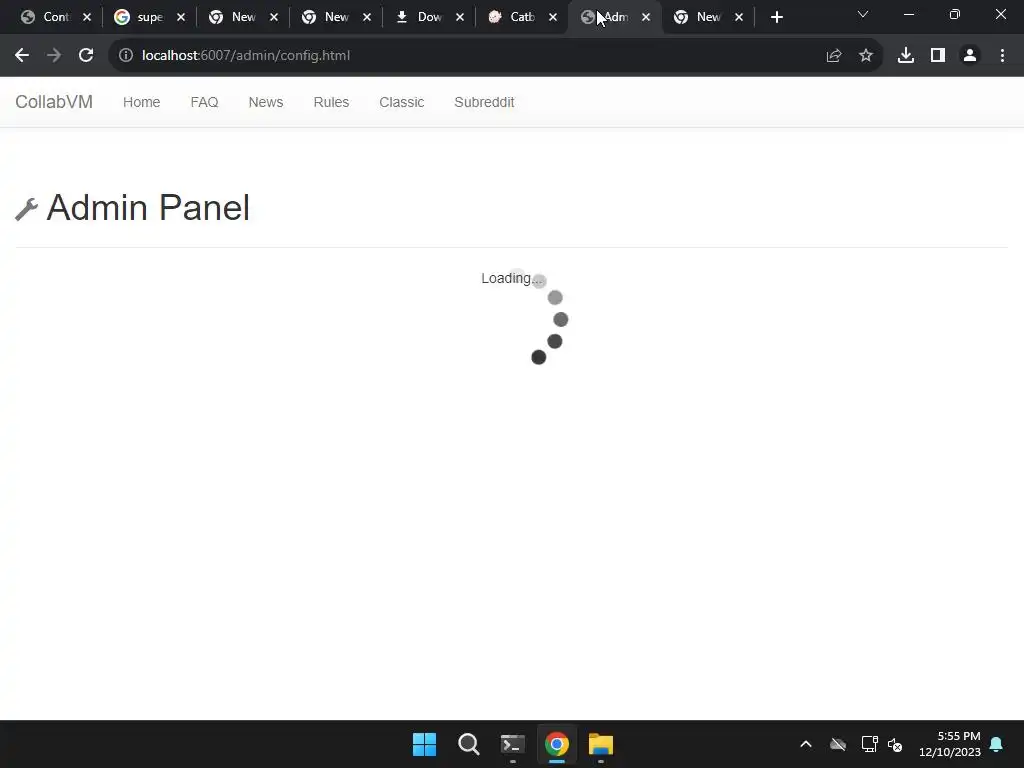Open the Windows Start menu
Screen dimensions: 1024x768
click(424, 744)
